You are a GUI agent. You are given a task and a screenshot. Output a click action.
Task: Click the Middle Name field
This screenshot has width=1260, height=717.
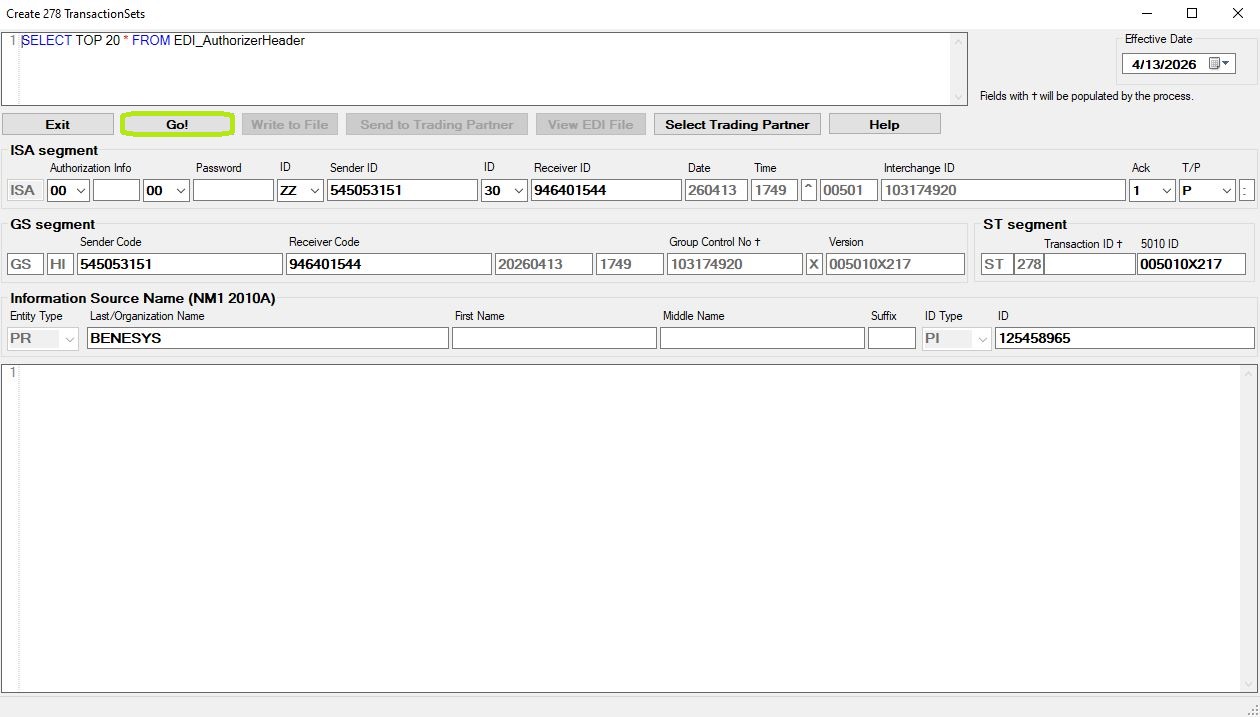tap(762, 338)
